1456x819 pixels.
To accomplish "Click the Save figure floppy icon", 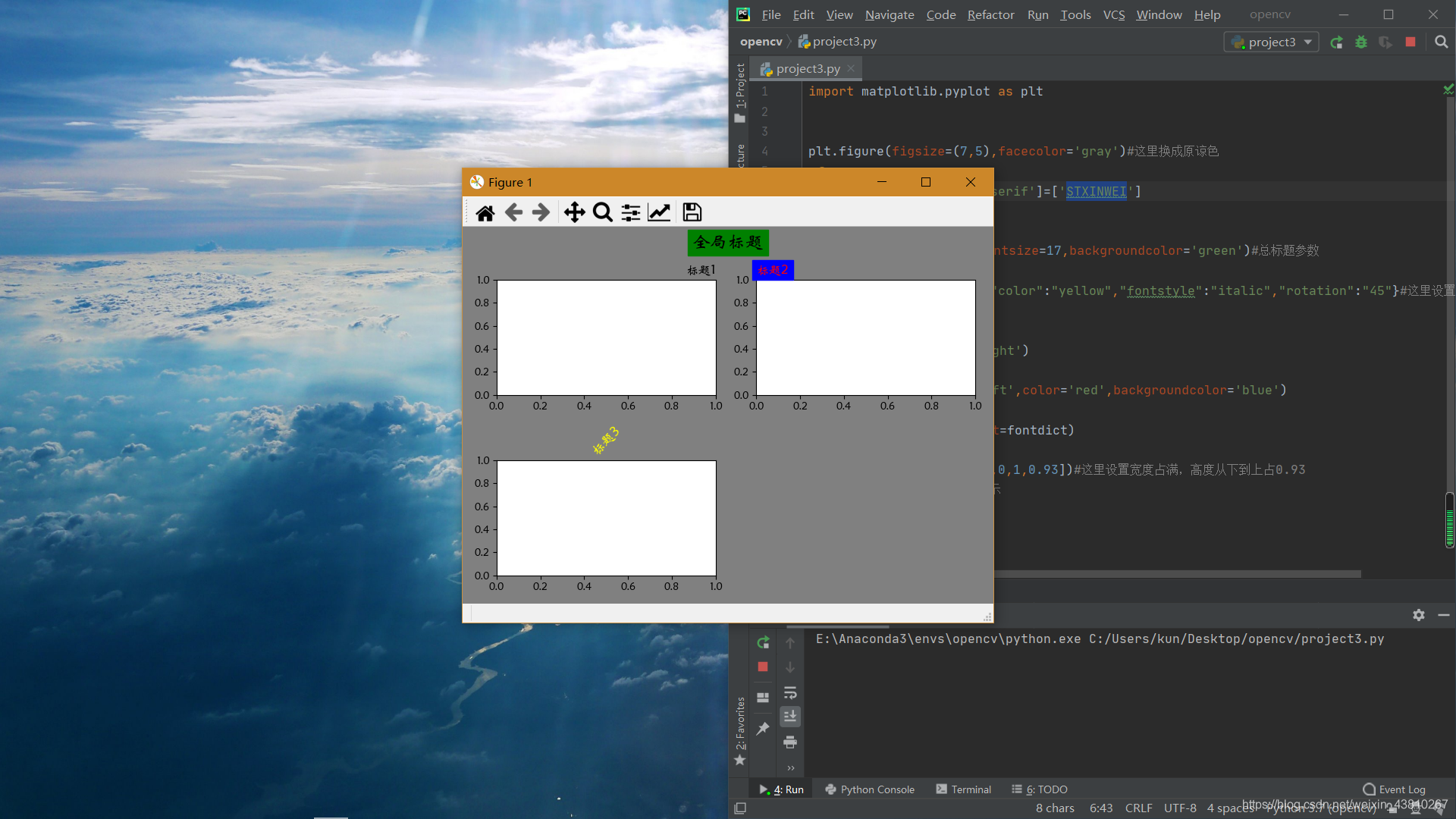I will click(x=692, y=212).
